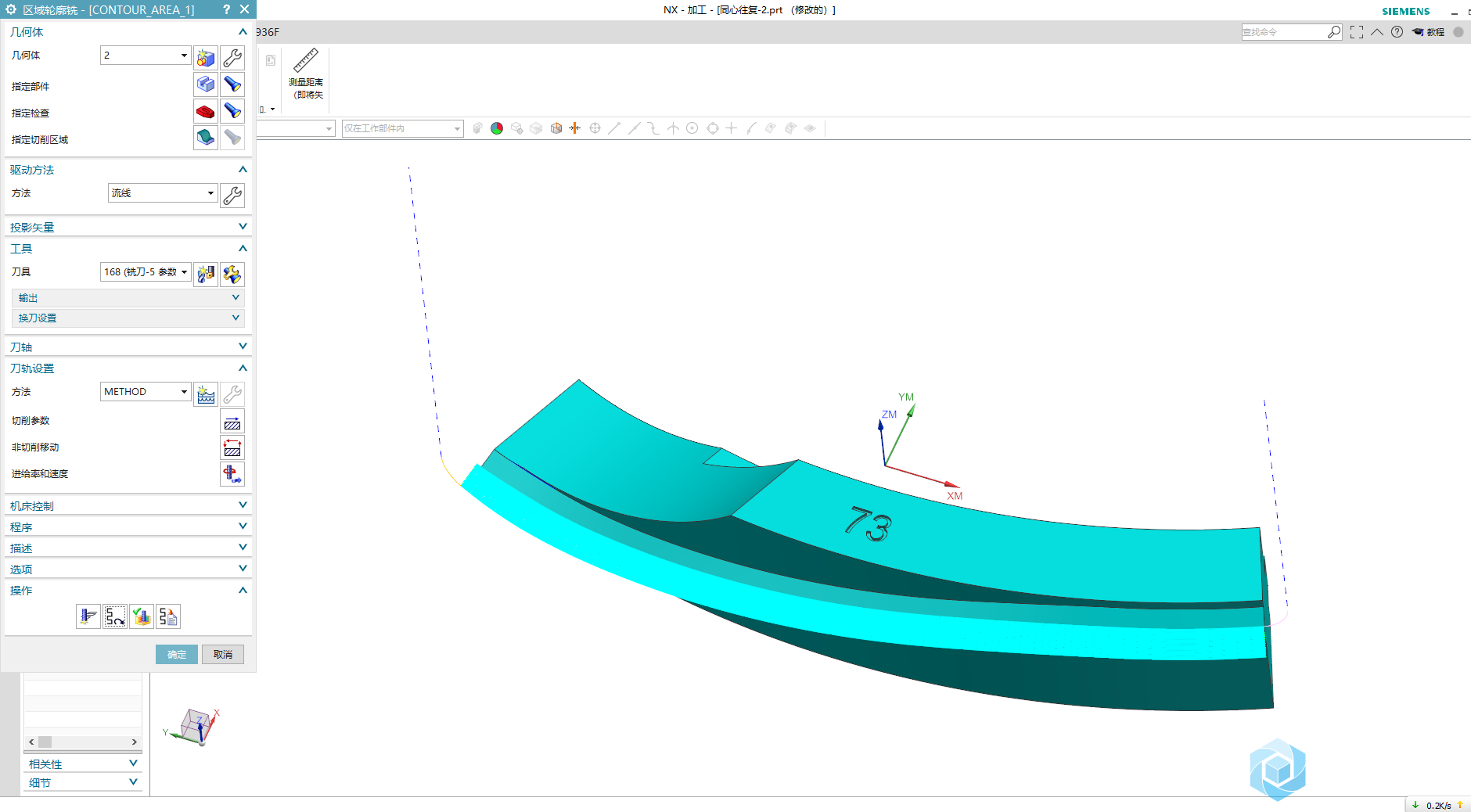Image resolution: width=1471 pixels, height=812 pixels.
Task: Expand 投影矢量 section
Action: [128, 227]
